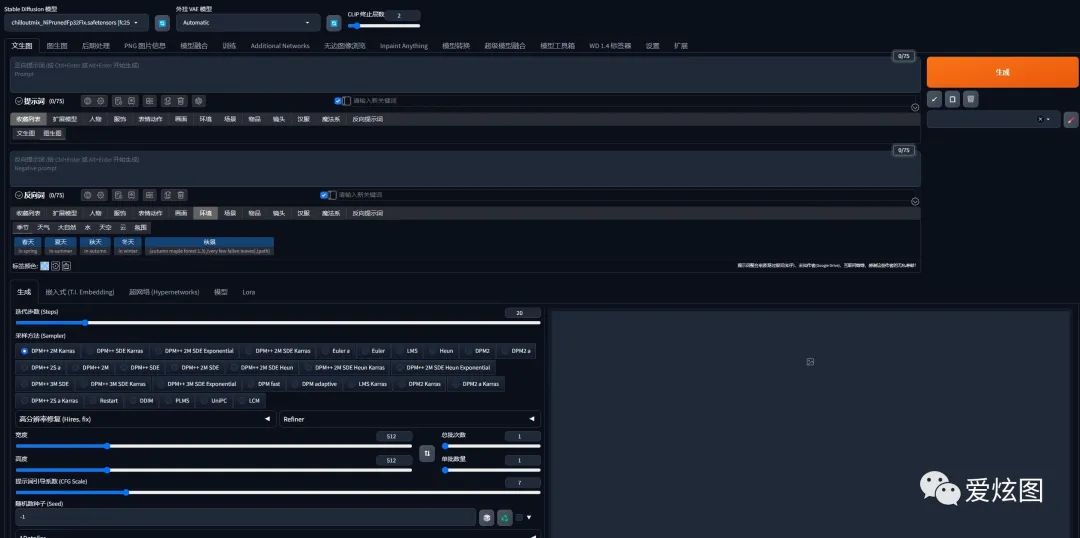Expand the Refiner section
Screen dimensions: 1080x538
click(x=410, y=419)
